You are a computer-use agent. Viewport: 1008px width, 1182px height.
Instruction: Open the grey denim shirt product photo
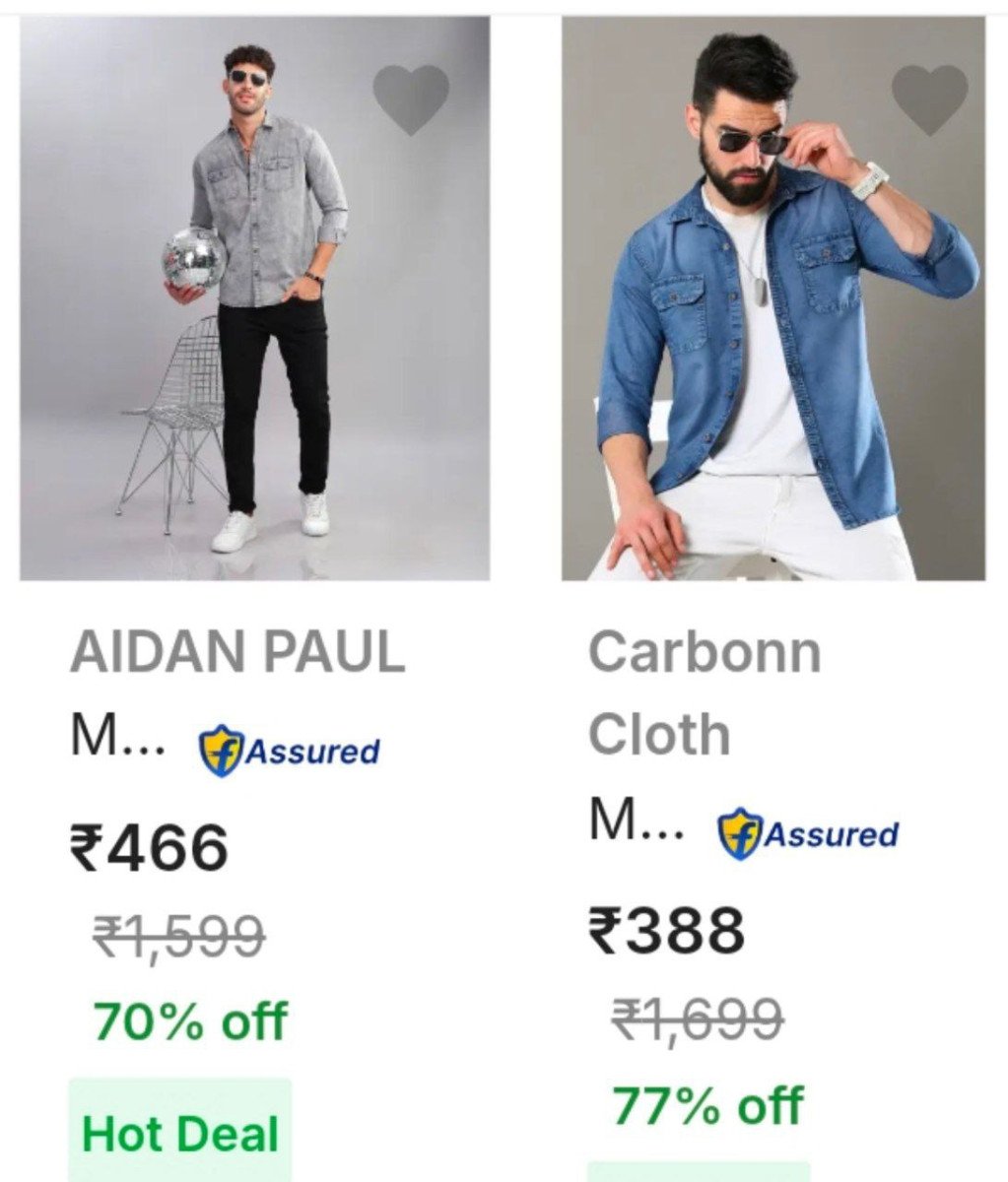pyautogui.click(x=255, y=298)
